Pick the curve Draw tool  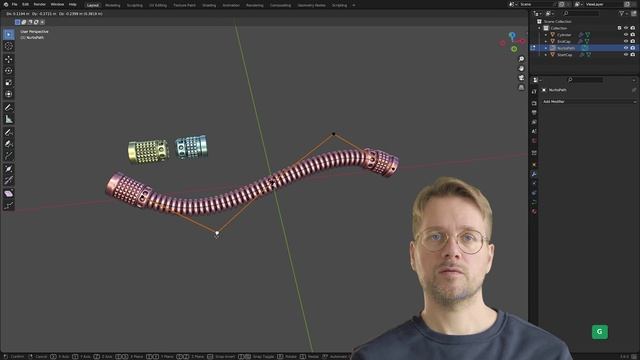9,132
